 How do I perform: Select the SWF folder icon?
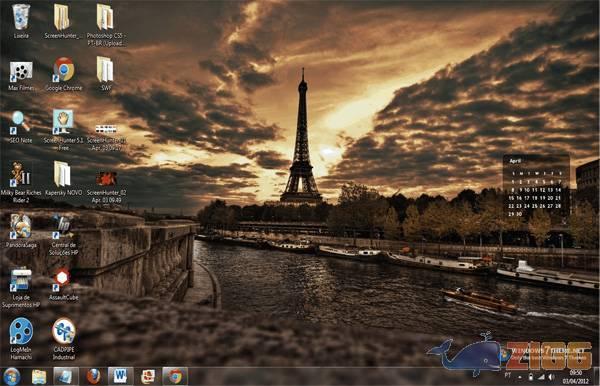pyautogui.click(x=105, y=73)
